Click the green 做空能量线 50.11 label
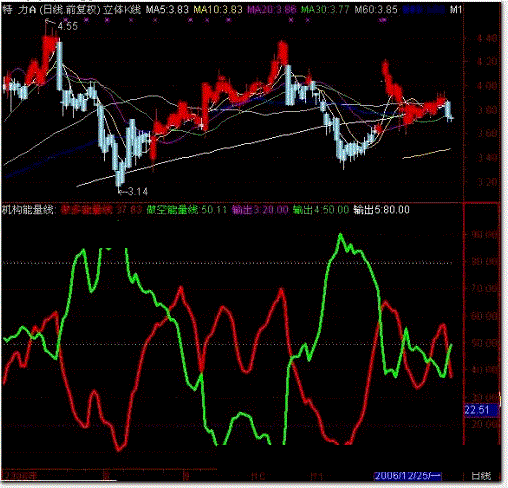Screen dimensions: 508x488 (x=187, y=210)
